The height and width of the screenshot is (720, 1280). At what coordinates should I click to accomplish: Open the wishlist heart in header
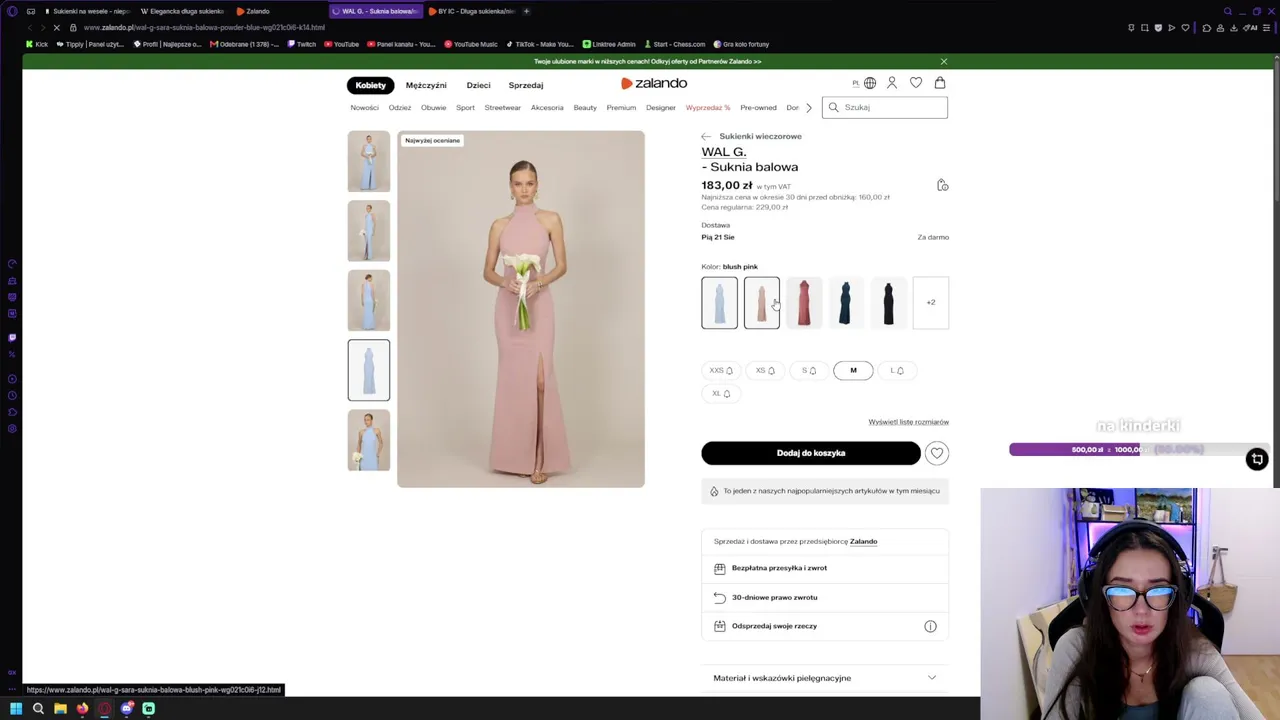[916, 83]
